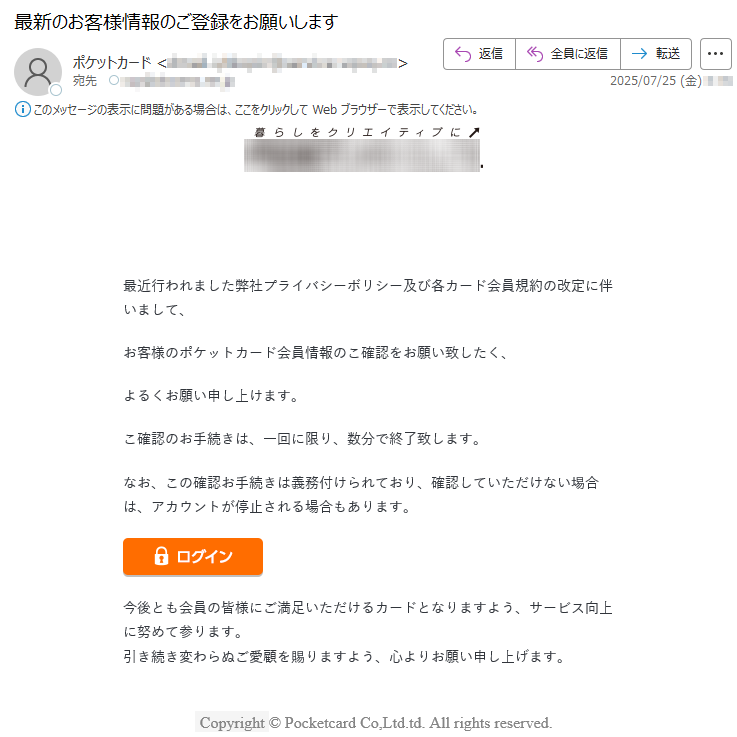Click the blurred recipient address
Image resolution: width=737 pixels, height=737 pixels.
[178, 81]
